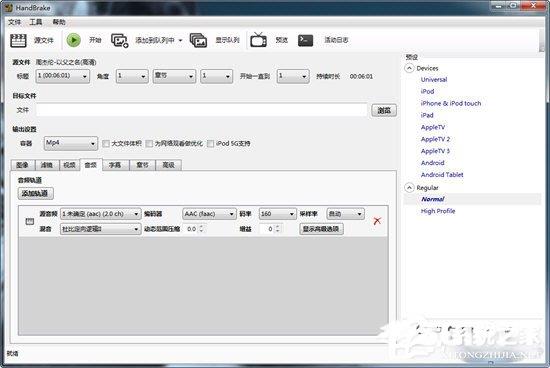Viewport: 550px width, 368px height.
Task: Open the File menu
Action: (14, 22)
